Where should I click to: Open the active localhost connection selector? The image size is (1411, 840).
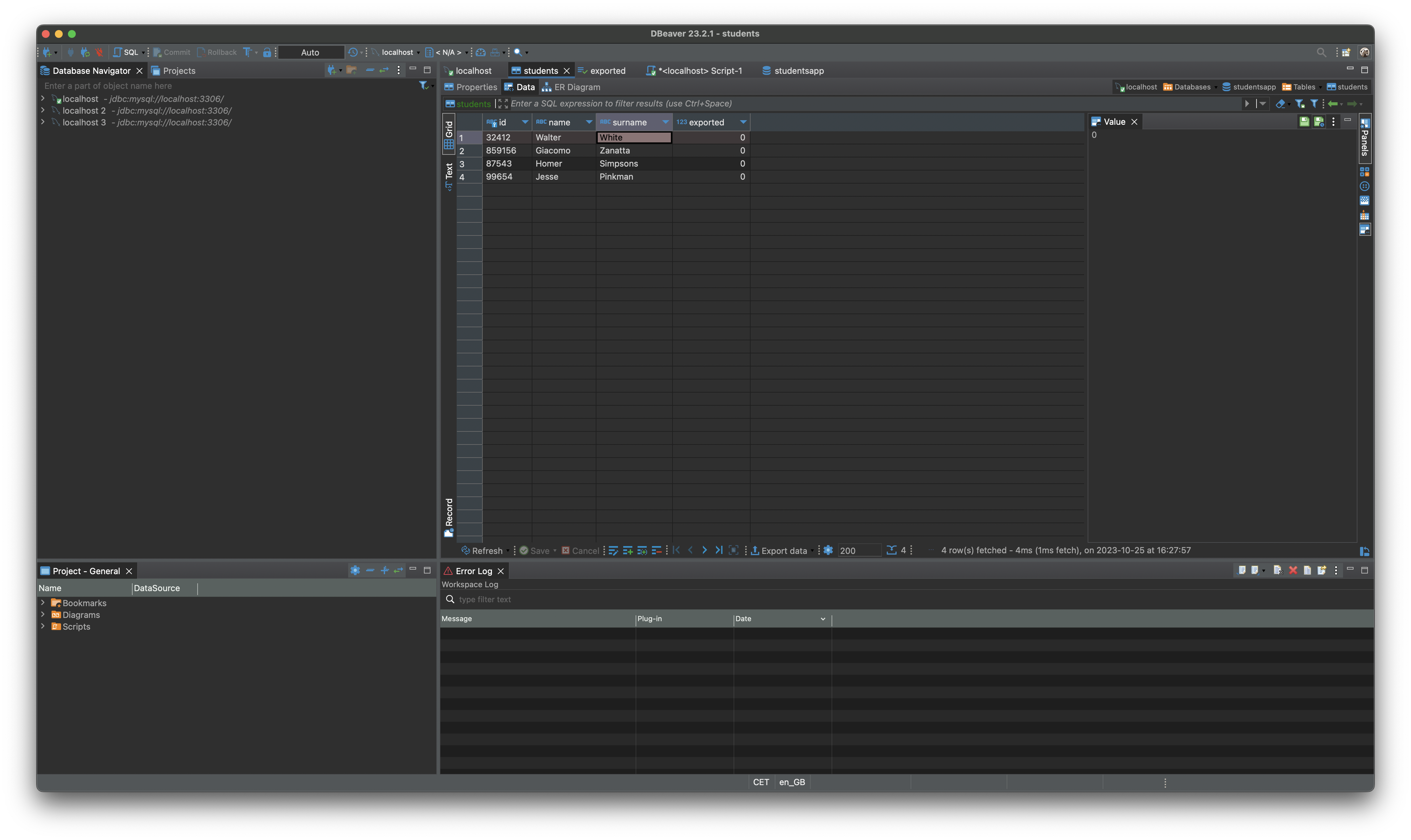click(x=396, y=52)
